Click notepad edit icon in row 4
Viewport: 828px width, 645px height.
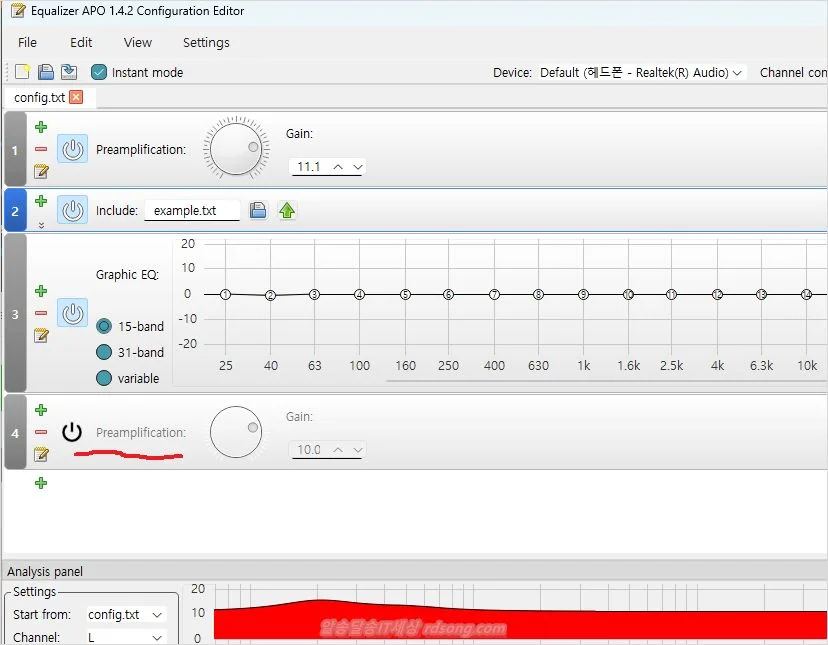[x=41, y=454]
